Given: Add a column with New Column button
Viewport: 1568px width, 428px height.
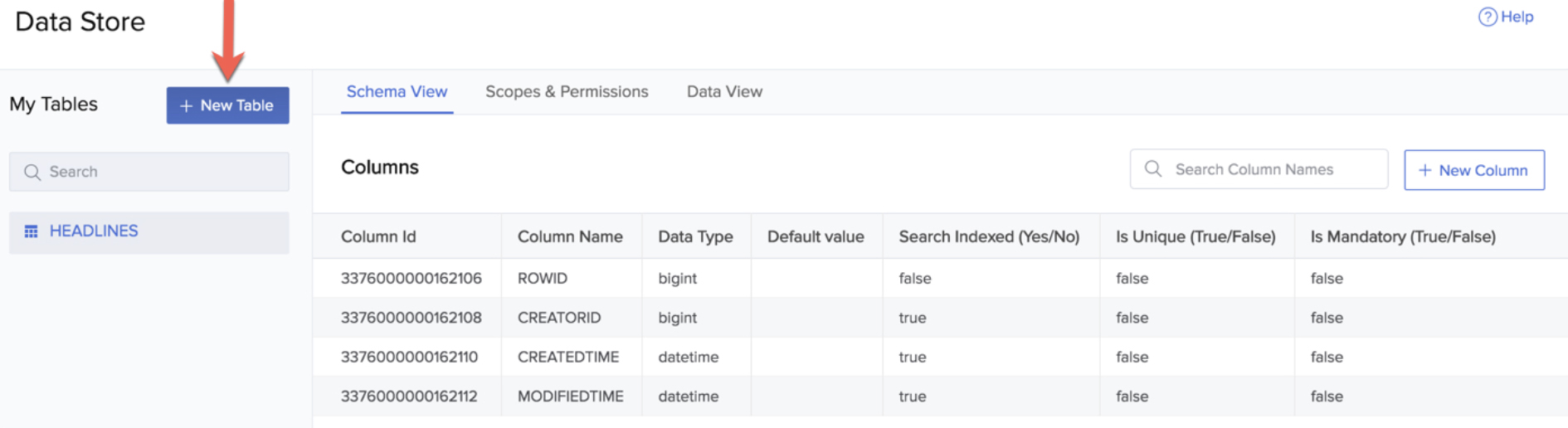Looking at the screenshot, I should pos(1473,170).
